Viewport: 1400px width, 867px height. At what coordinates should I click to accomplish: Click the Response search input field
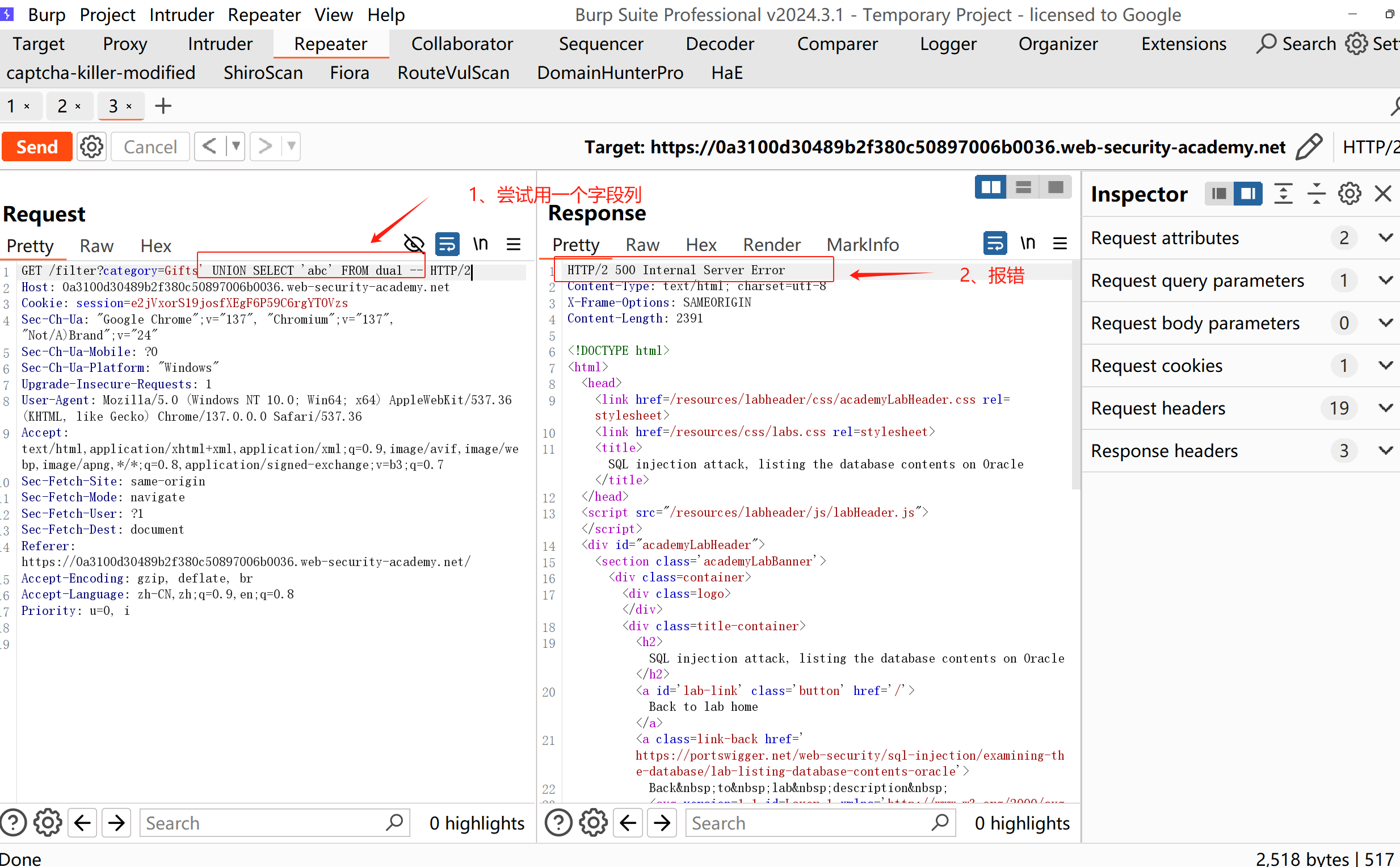coord(808,823)
